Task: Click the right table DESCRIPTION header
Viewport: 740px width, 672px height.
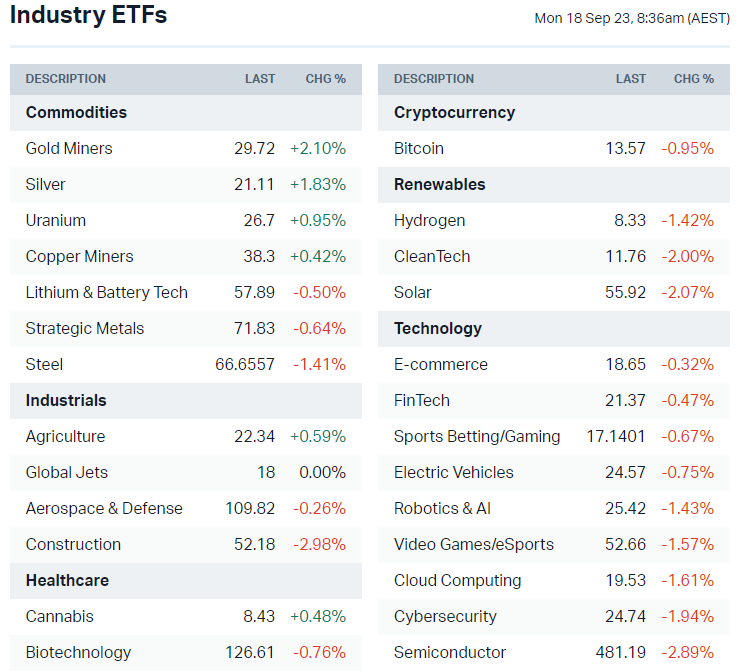Action: click(x=434, y=79)
